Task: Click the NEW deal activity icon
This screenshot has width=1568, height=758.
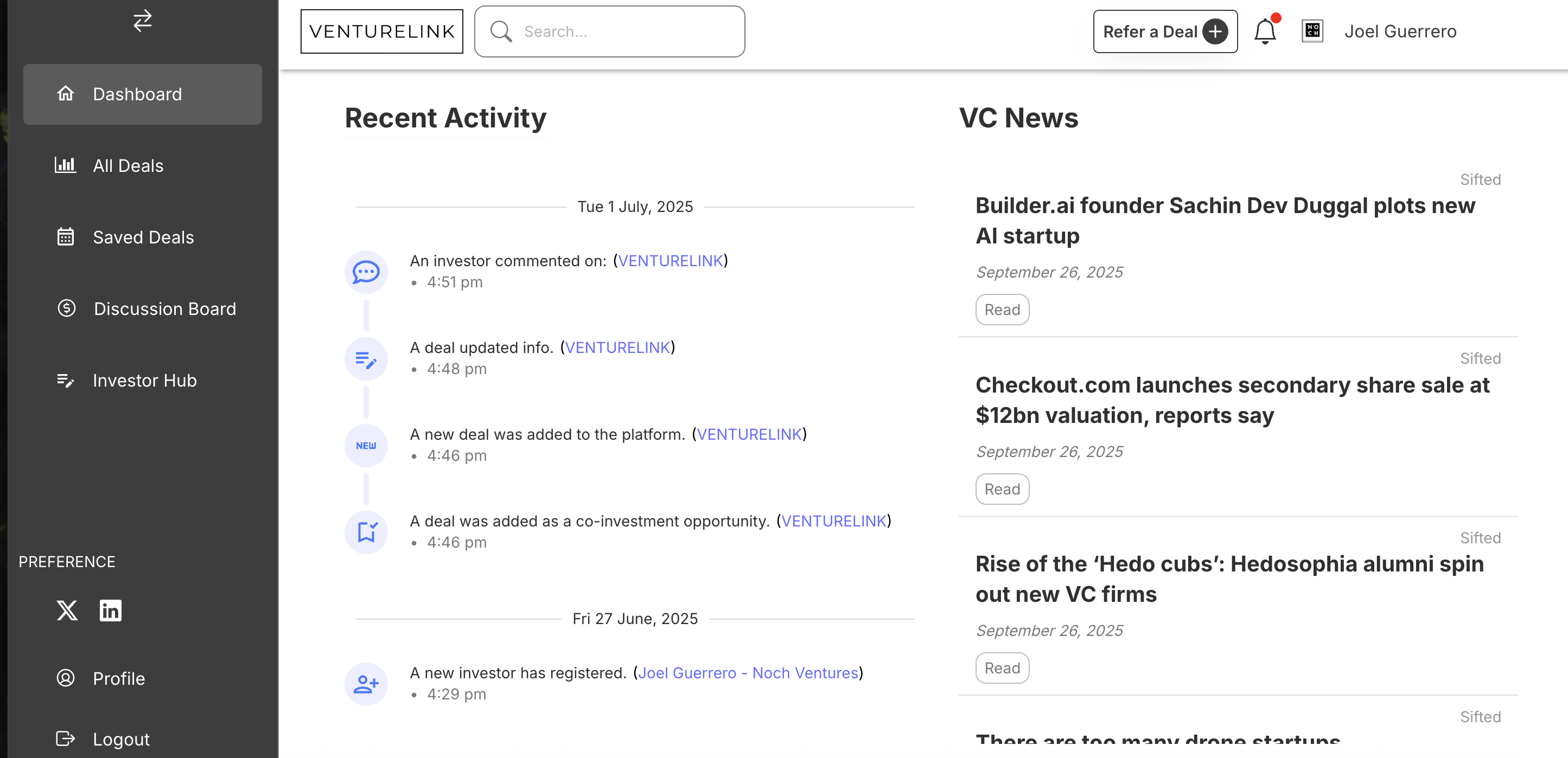Action: tap(366, 445)
